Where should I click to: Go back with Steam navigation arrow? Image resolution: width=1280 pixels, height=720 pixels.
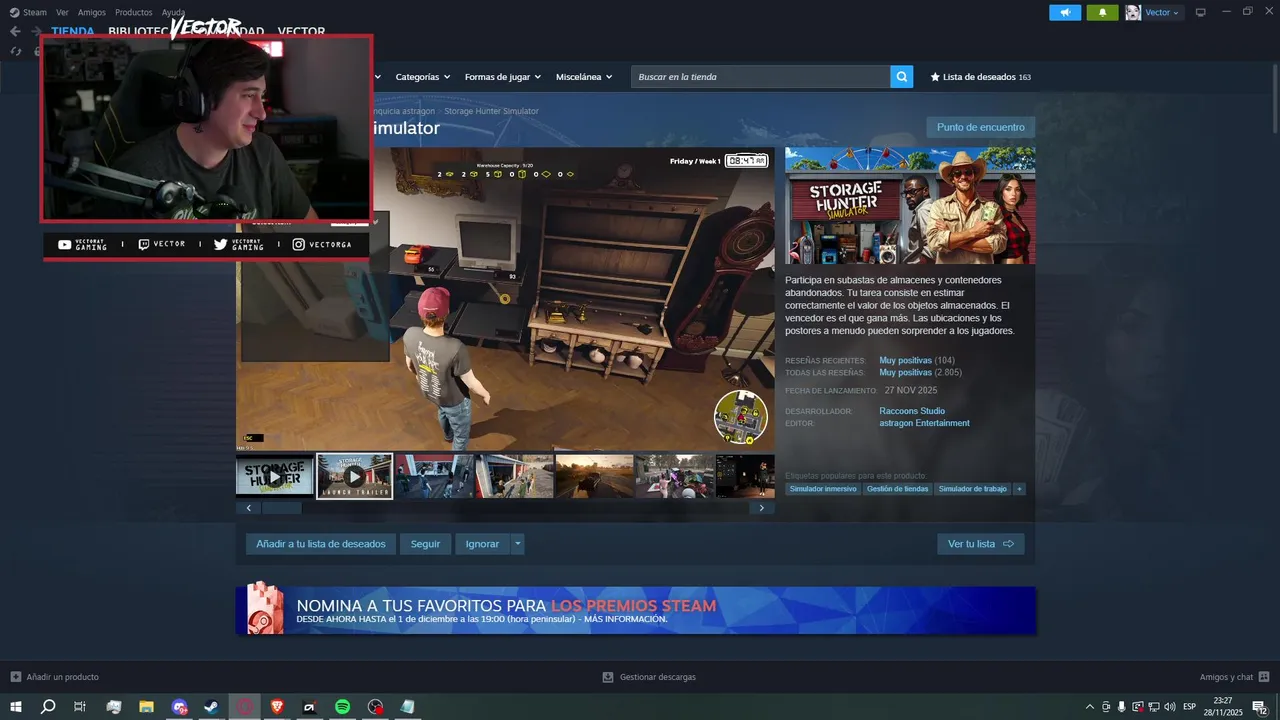[x=15, y=31]
